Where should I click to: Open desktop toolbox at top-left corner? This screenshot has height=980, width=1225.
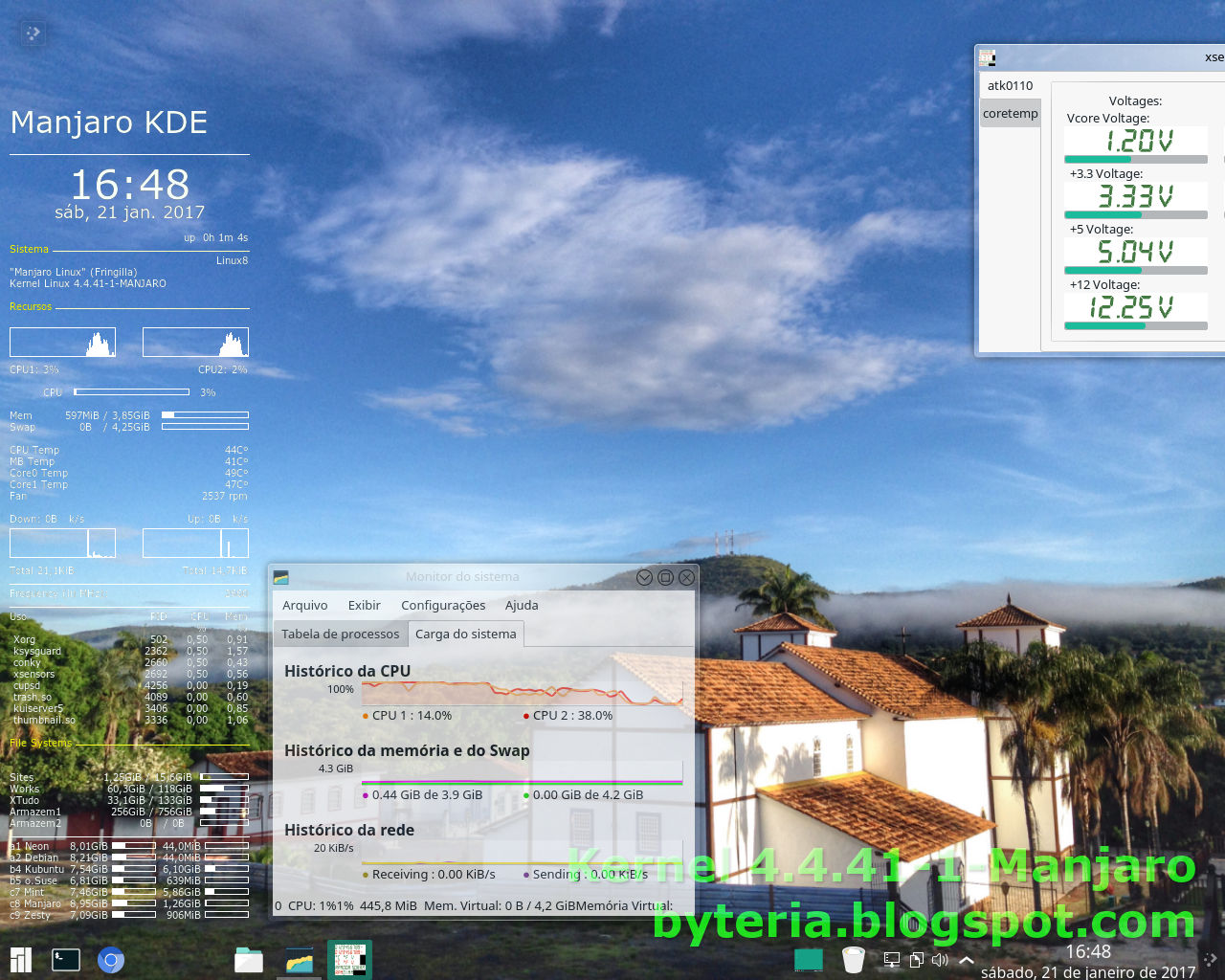(x=33, y=33)
